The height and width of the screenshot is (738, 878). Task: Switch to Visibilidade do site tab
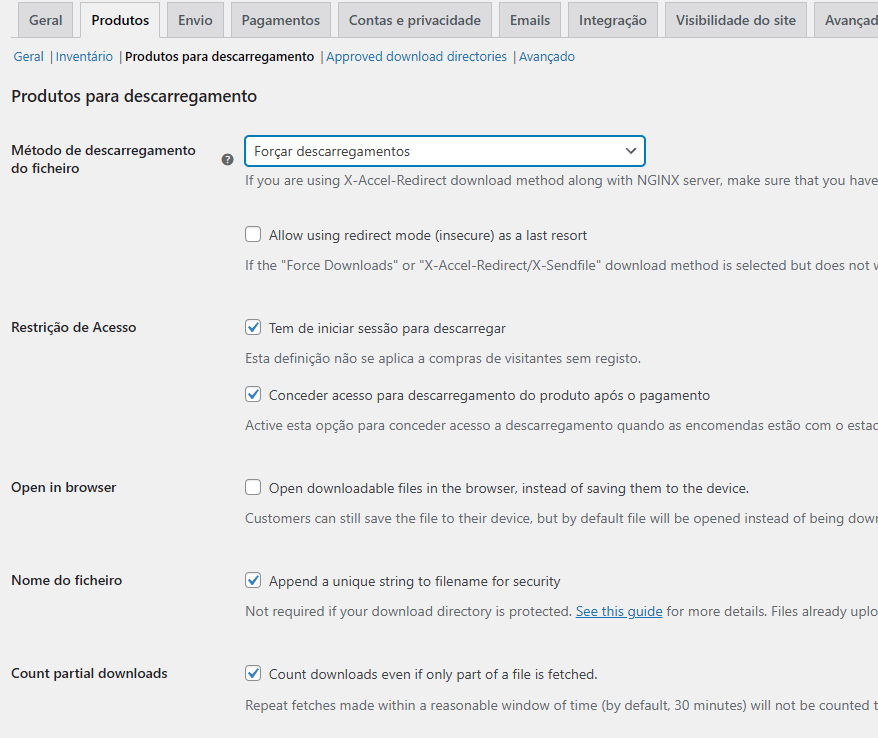735,19
